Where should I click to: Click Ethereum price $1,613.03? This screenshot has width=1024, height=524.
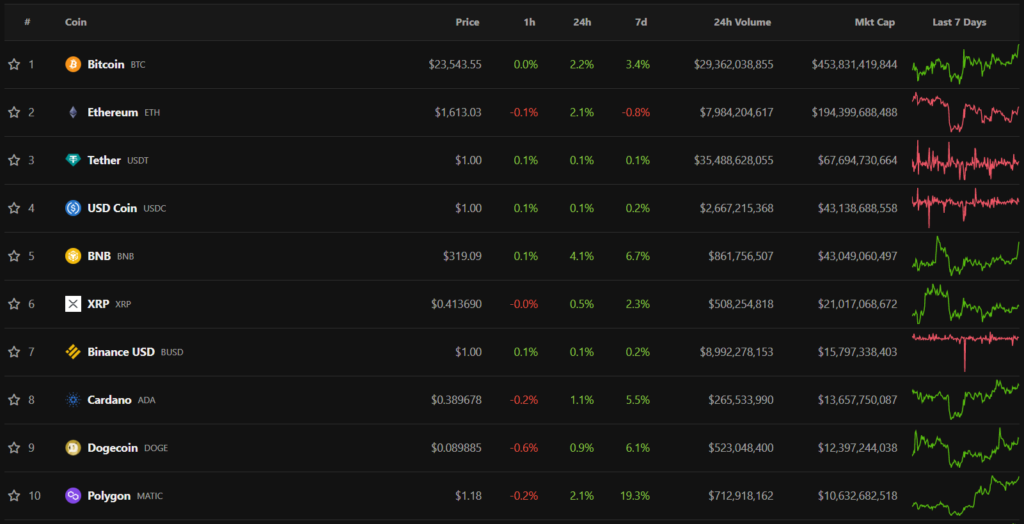point(458,112)
